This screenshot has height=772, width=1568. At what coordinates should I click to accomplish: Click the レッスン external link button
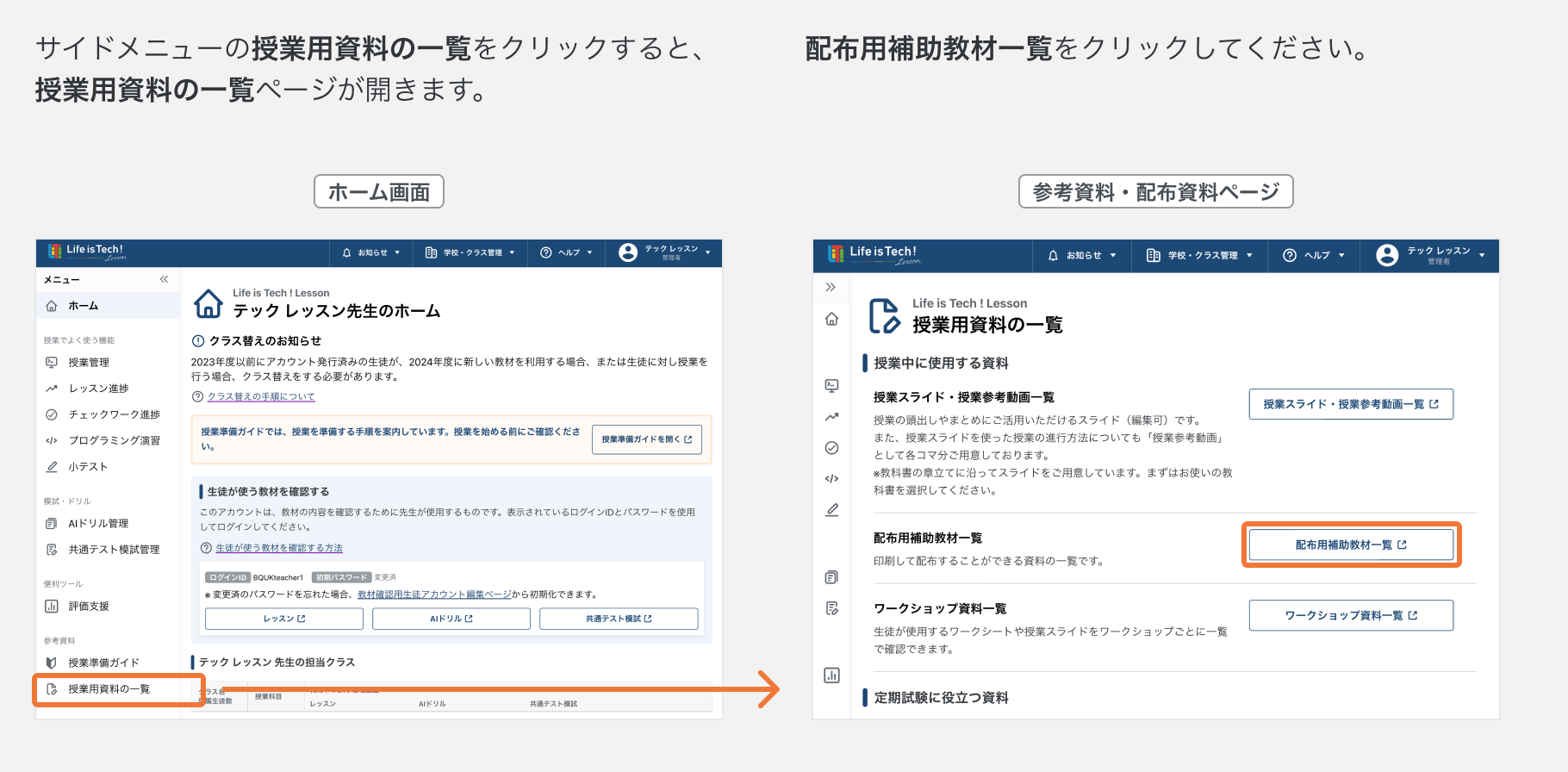pyautogui.click(x=284, y=619)
